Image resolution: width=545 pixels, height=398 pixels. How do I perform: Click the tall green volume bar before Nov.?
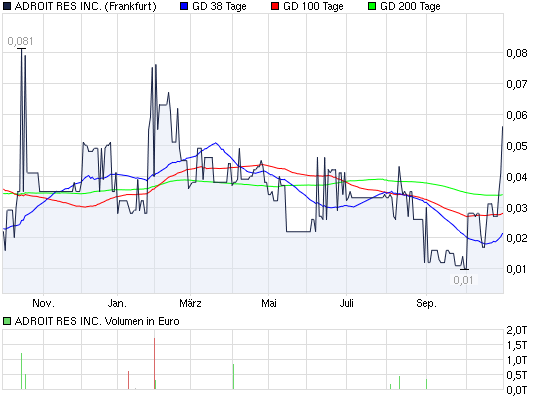coord(22,371)
